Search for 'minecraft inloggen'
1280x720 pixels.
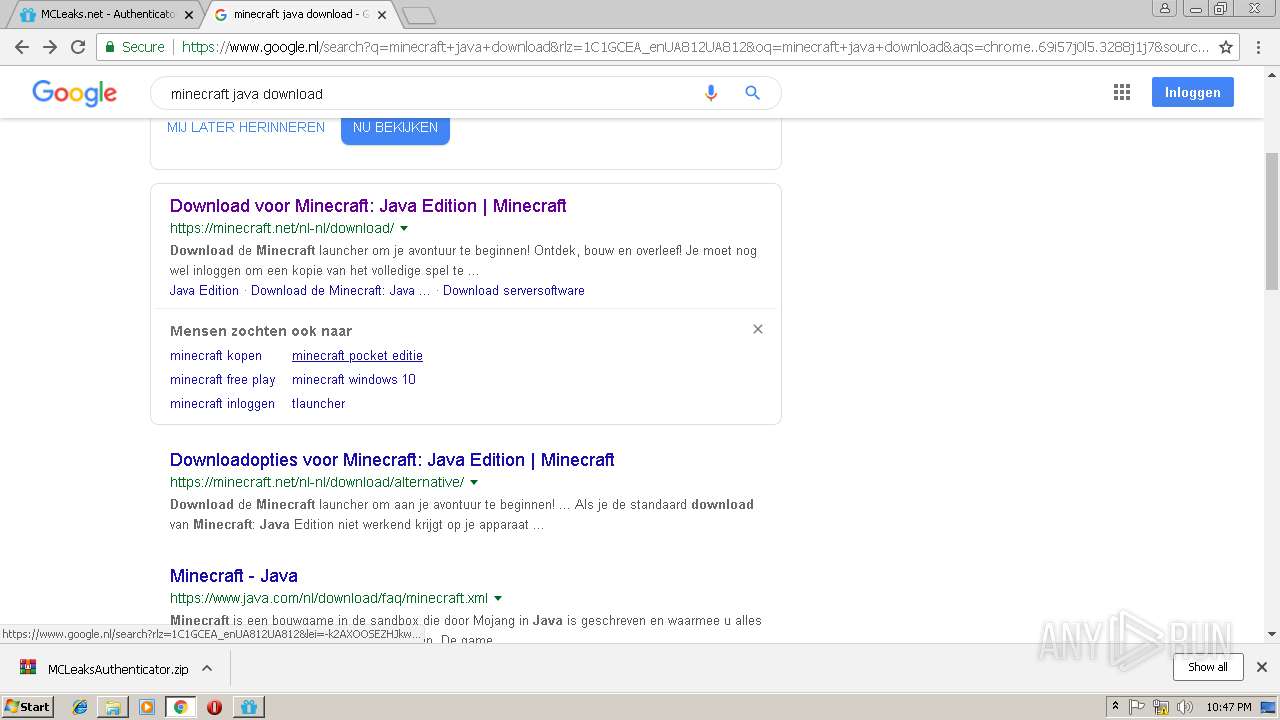(x=222, y=404)
